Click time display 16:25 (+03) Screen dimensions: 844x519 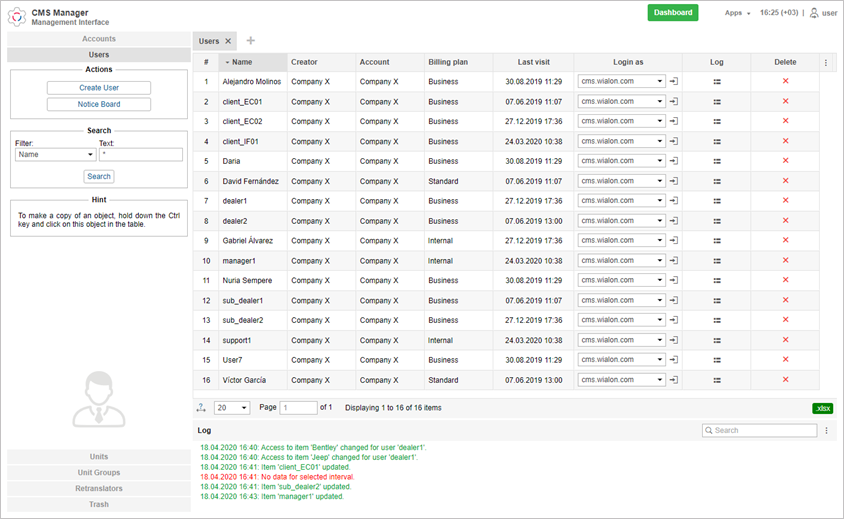point(779,12)
